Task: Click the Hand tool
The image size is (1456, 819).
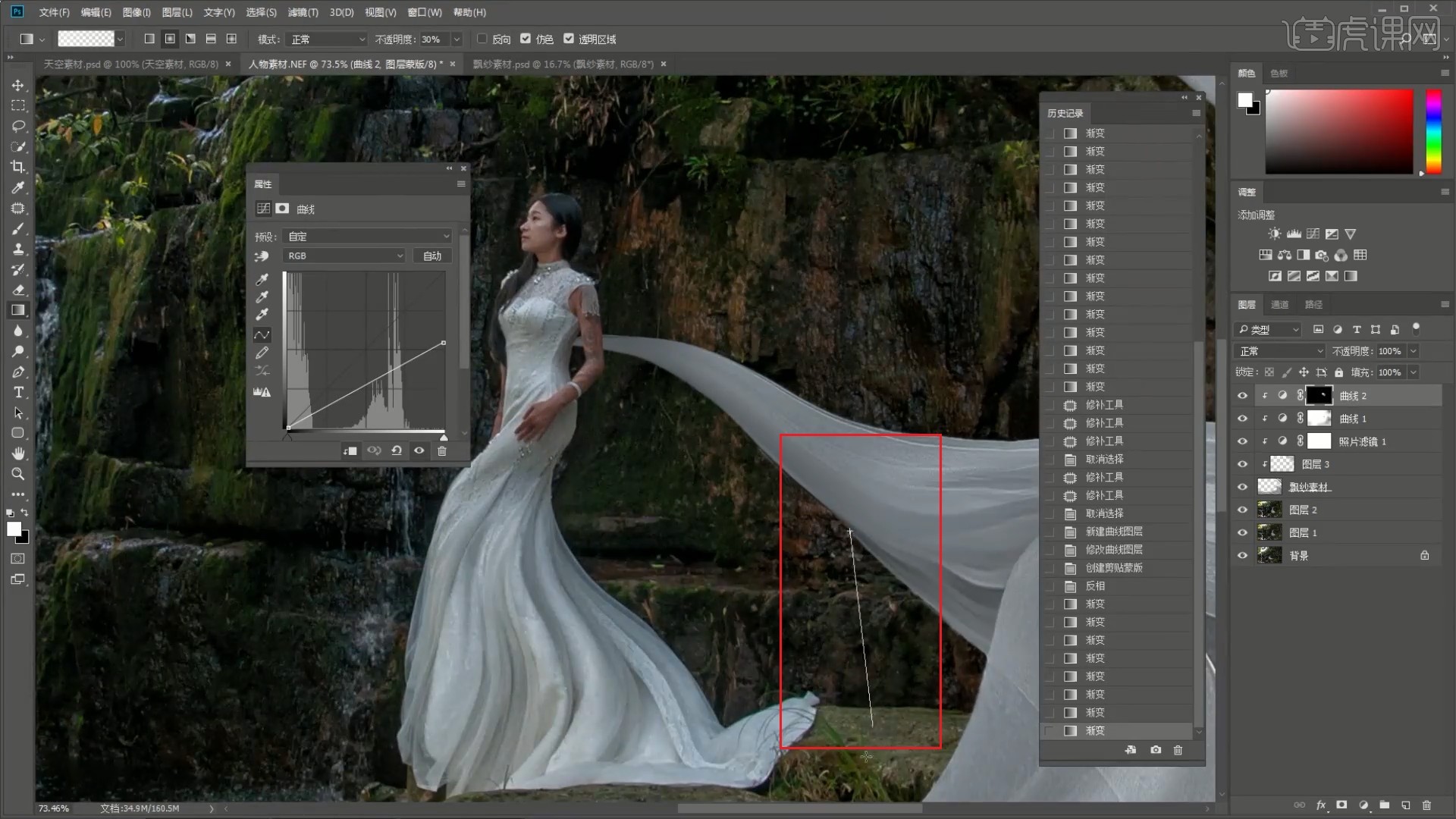Action: 18,453
